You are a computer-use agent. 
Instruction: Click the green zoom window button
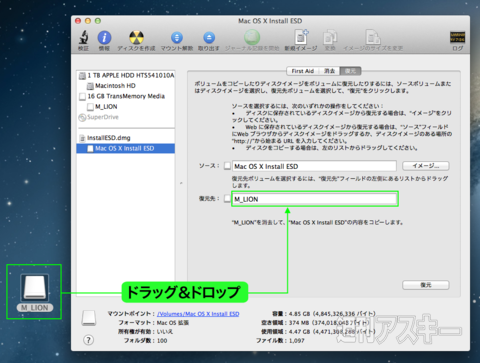pyautogui.click(x=98, y=21)
